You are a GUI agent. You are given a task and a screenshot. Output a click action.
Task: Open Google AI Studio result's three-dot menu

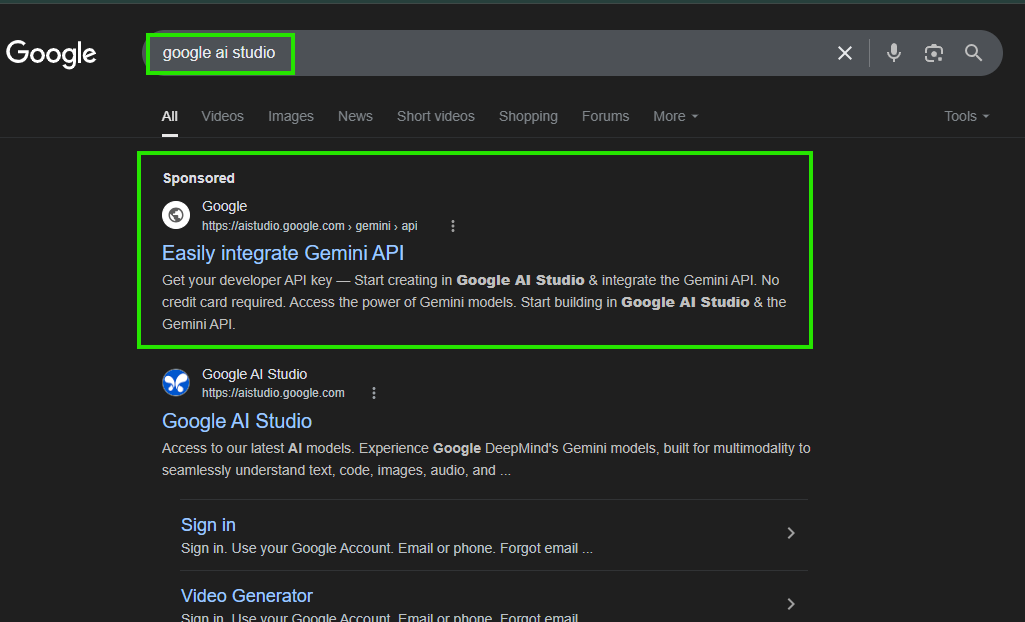373,393
